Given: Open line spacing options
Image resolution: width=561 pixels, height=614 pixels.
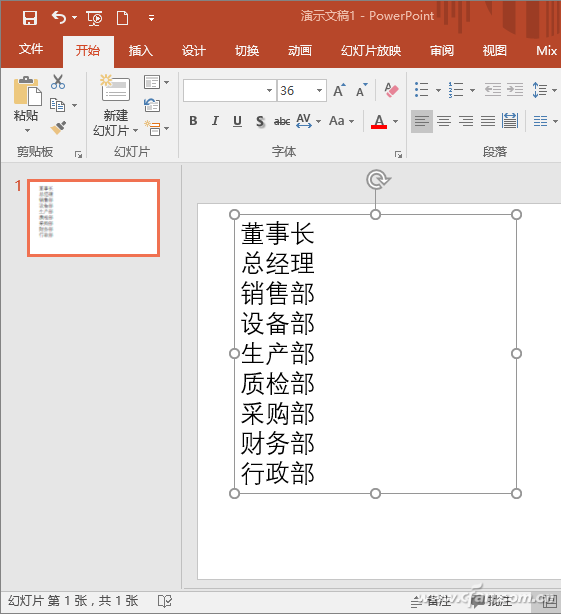Looking at the screenshot, I should pyautogui.click(x=544, y=90).
